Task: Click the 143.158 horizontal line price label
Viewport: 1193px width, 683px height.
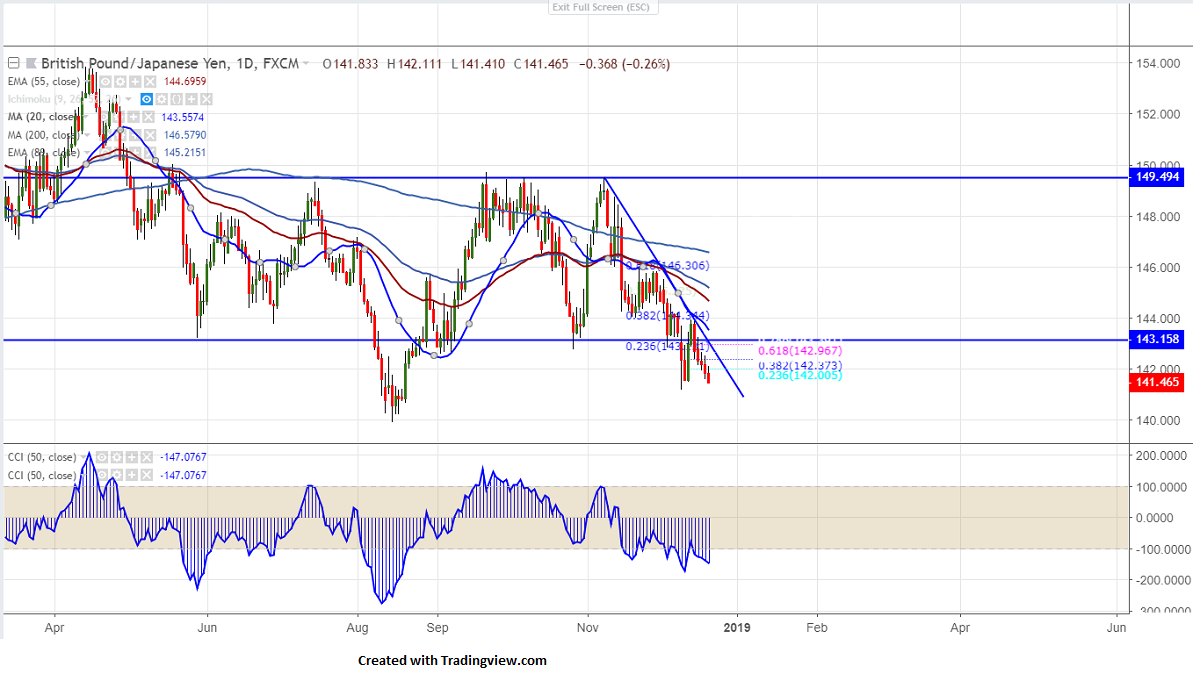Action: pyautogui.click(x=1157, y=339)
